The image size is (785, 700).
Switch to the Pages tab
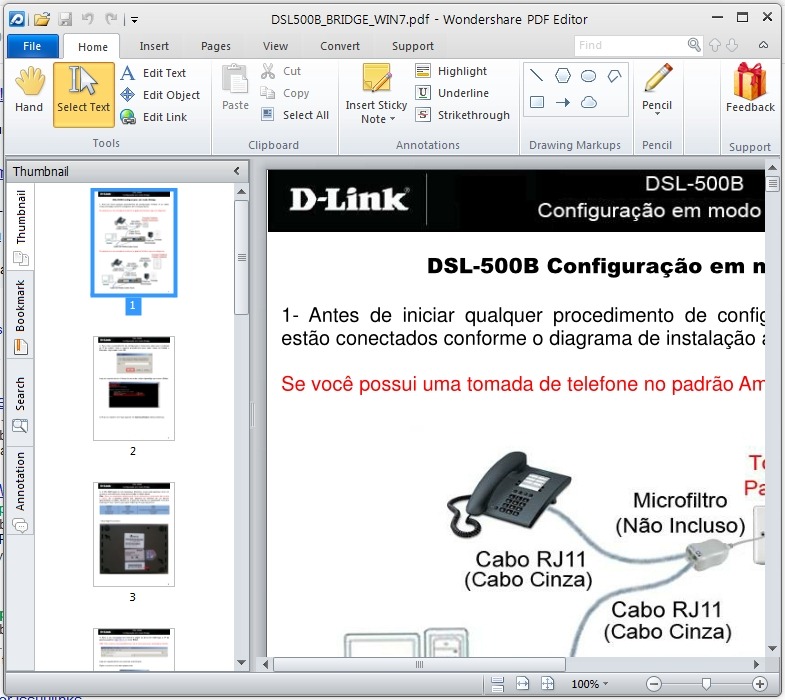(x=216, y=46)
